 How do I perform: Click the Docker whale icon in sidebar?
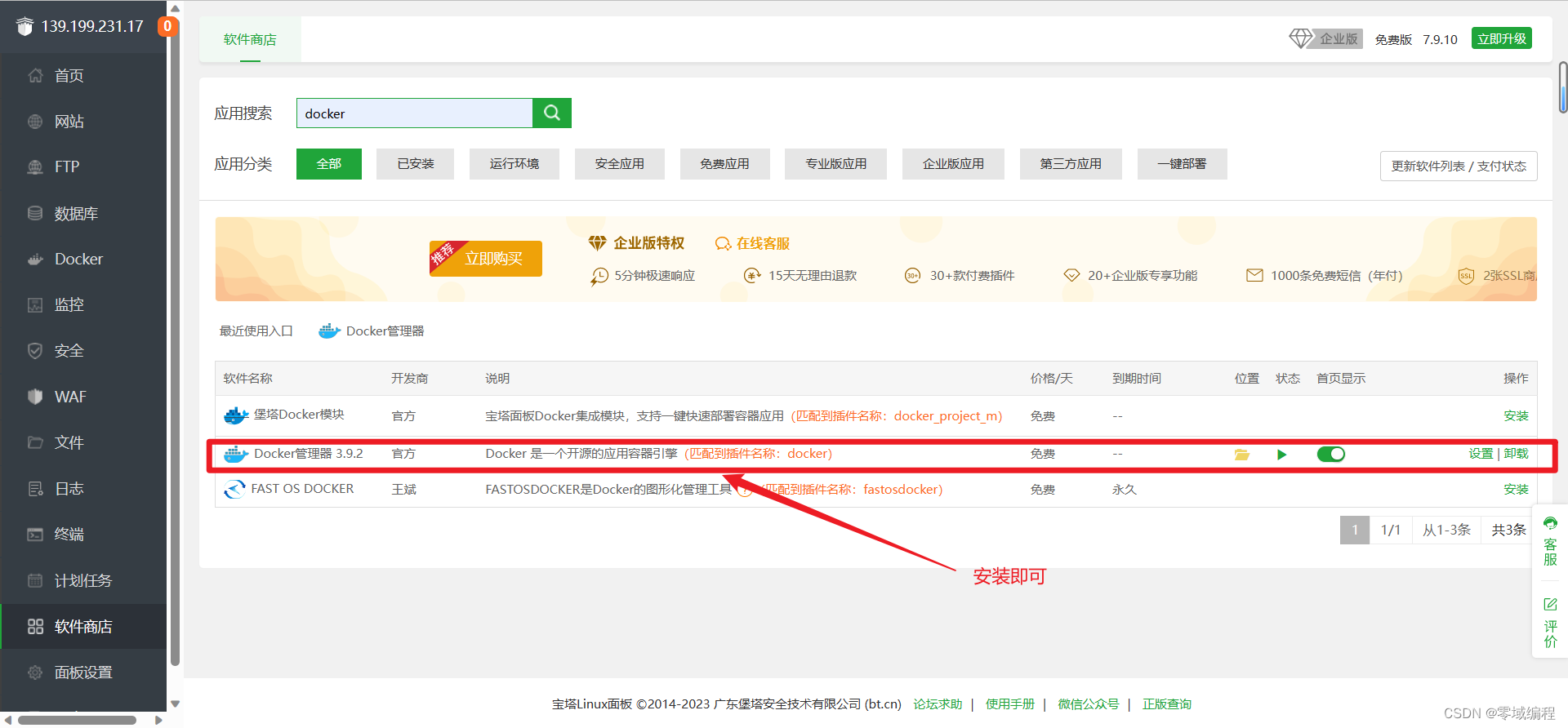[35, 260]
